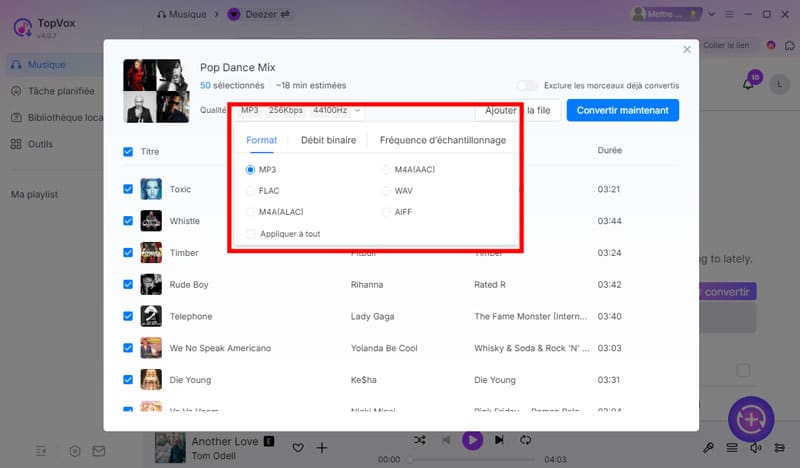This screenshot has width=800, height=468.
Task: Click the song progress bar
Action: [470, 459]
